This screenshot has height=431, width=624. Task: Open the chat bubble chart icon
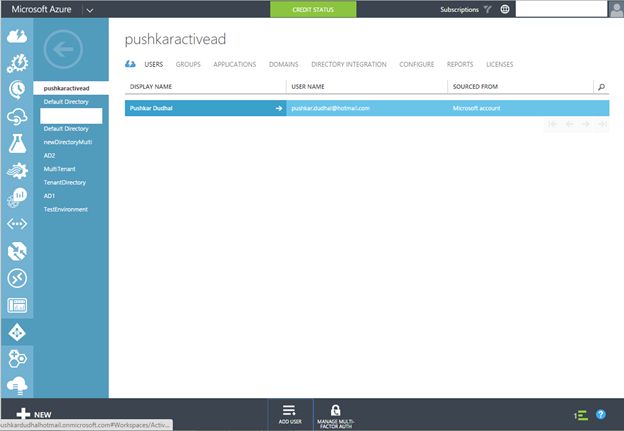(17, 197)
